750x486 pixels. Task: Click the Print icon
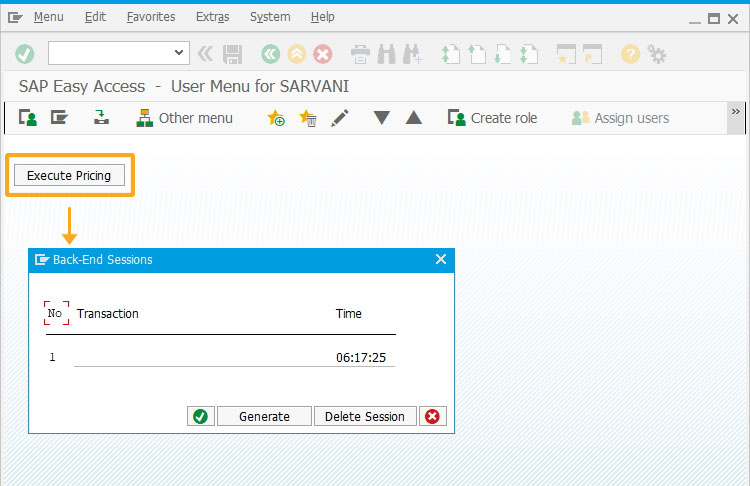coord(360,54)
